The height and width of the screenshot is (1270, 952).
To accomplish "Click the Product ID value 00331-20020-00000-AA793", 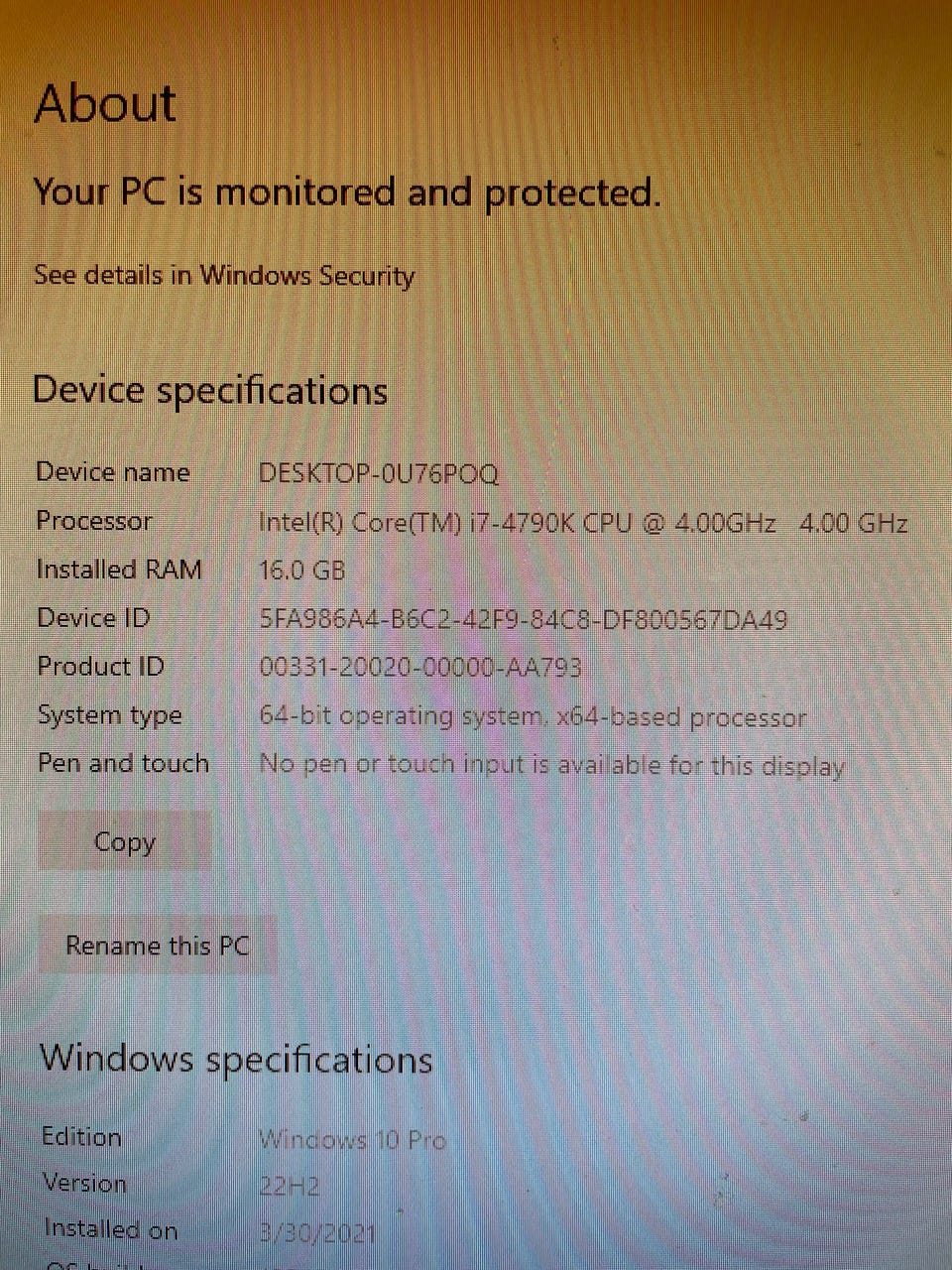I will click(x=419, y=667).
